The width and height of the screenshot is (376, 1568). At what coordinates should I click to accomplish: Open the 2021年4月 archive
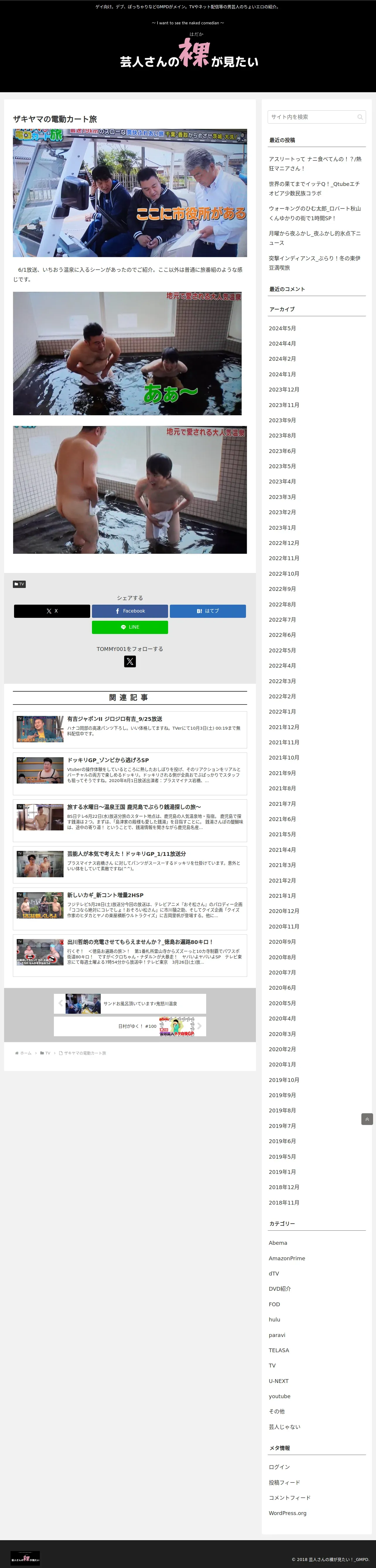point(282,850)
